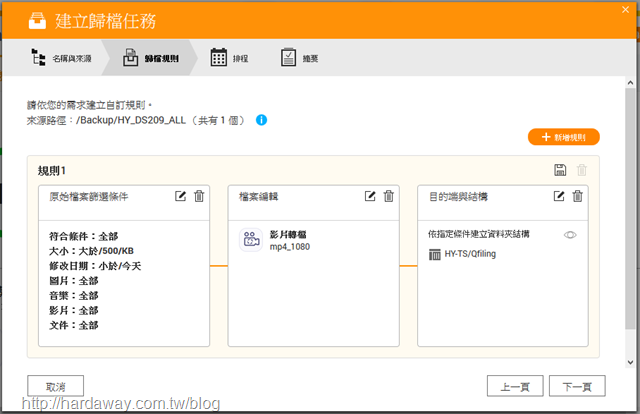Click scrollbar up arrow
Image resolution: width=640 pixels, height=414 pixels.
click(x=630, y=82)
